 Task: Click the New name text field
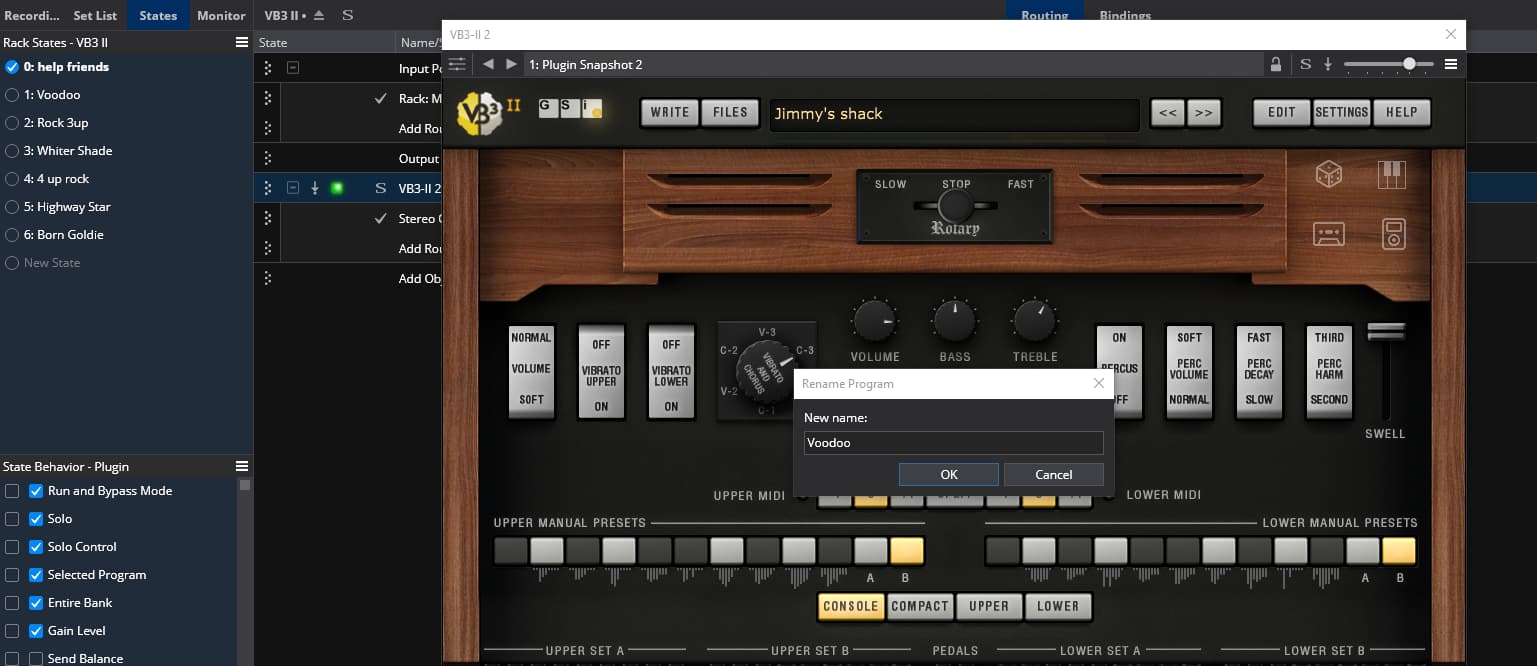click(x=954, y=442)
